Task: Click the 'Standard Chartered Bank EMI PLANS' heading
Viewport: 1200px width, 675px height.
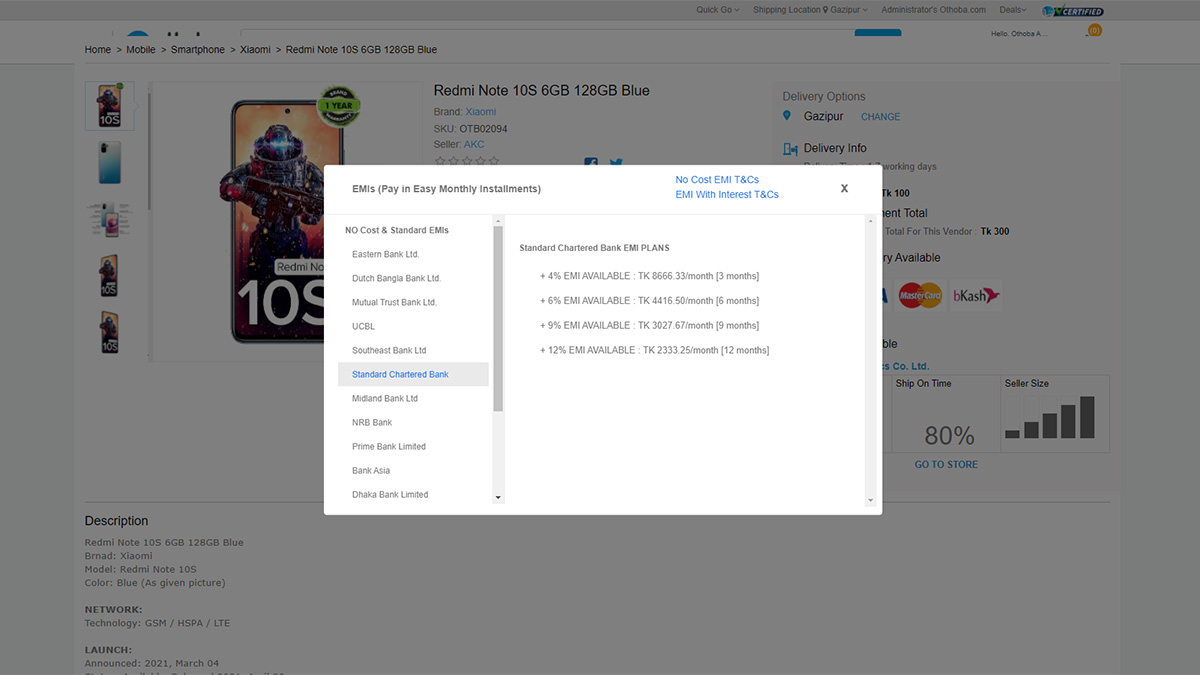Action: tap(594, 248)
